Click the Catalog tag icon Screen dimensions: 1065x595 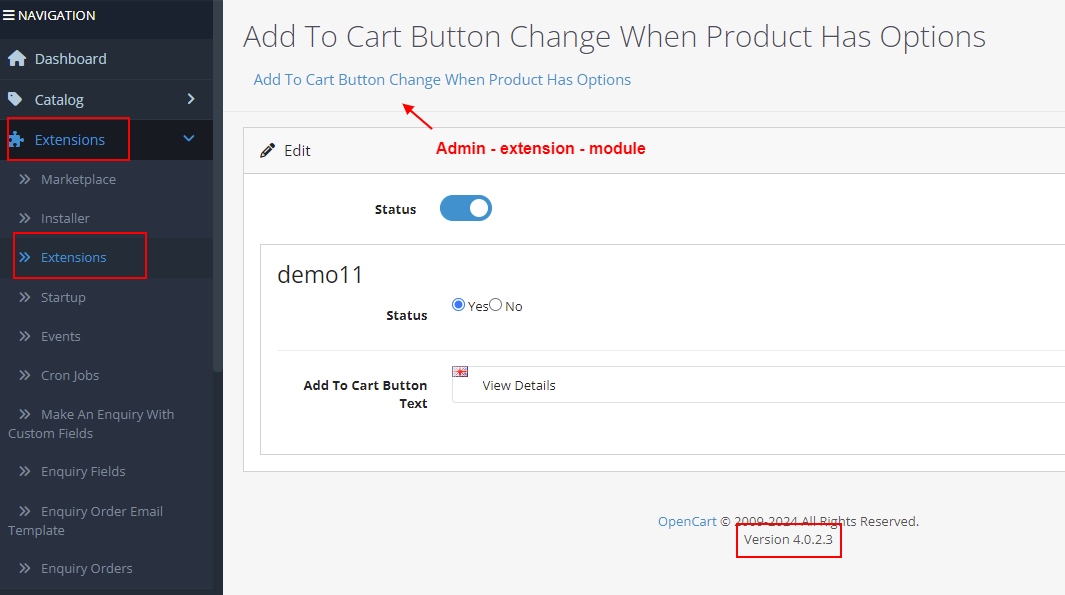[15, 99]
